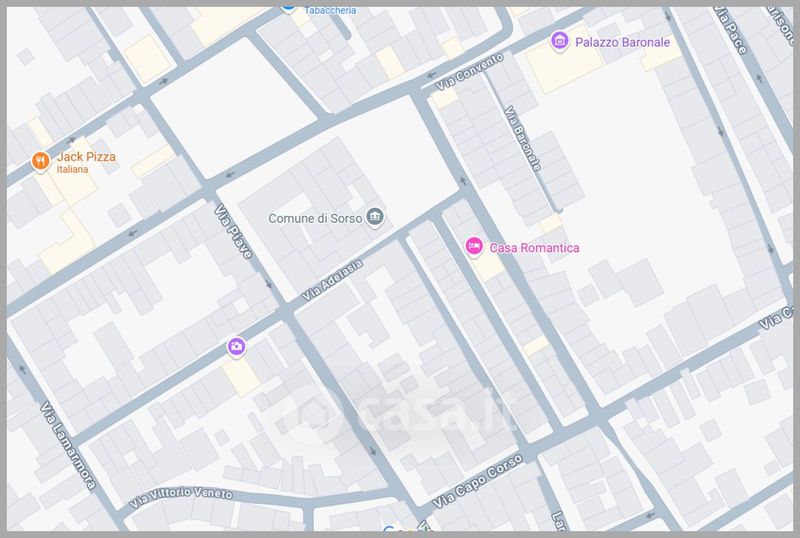Image resolution: width=800 pixels, height=538 pixels.
Task: Click the Comune di Sorso town hall icon
Action: (375, 217)
